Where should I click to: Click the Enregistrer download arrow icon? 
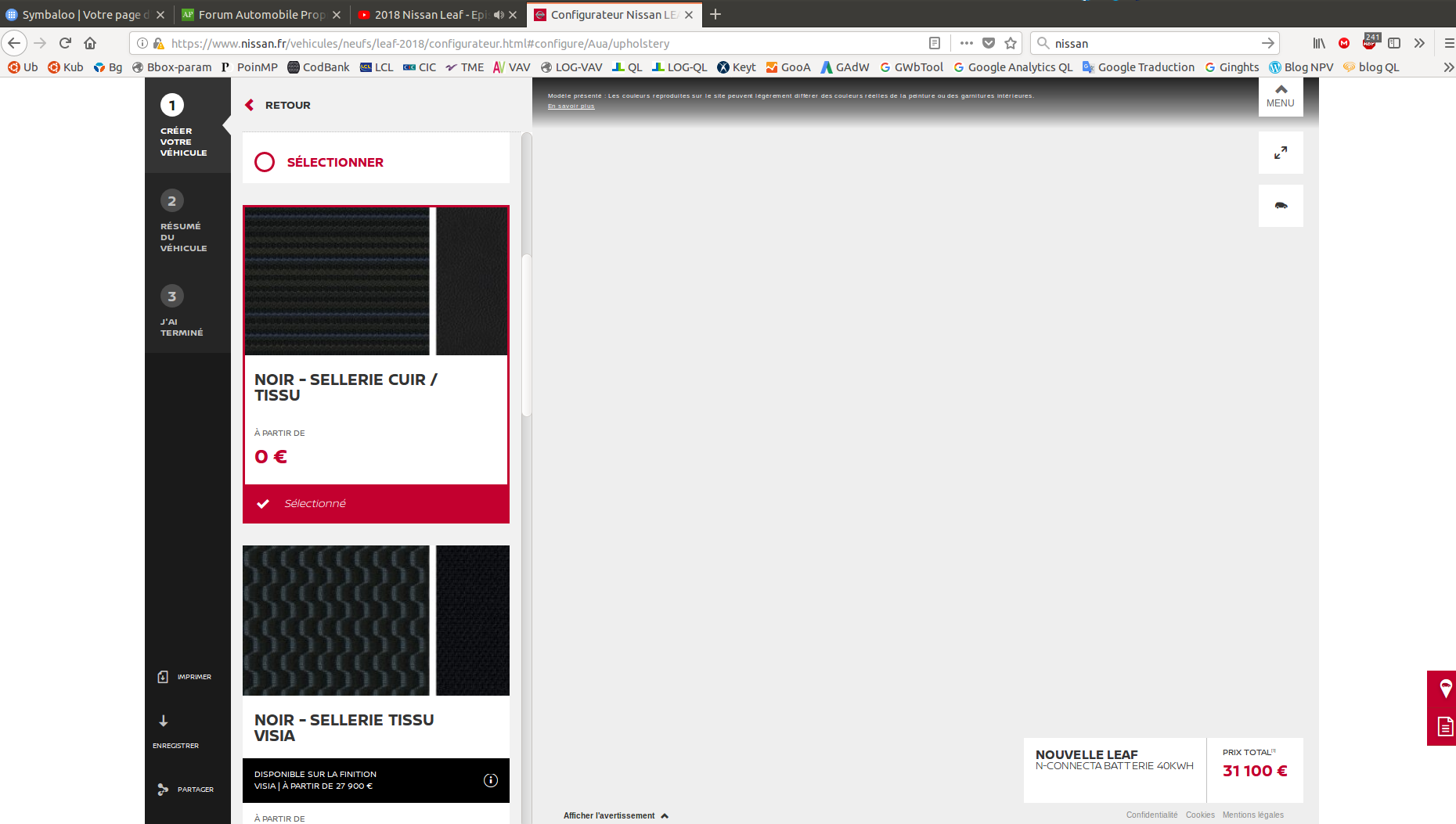coord(164,721)
